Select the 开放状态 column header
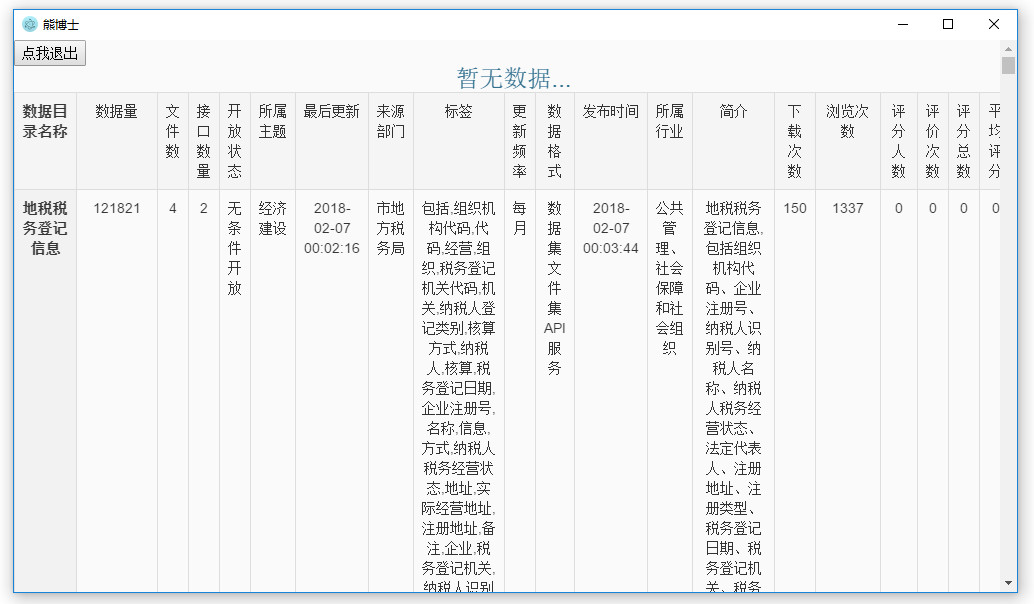The width and height of the screenshot is (1034, 604). pyautogui.click(x=234, y=141)
